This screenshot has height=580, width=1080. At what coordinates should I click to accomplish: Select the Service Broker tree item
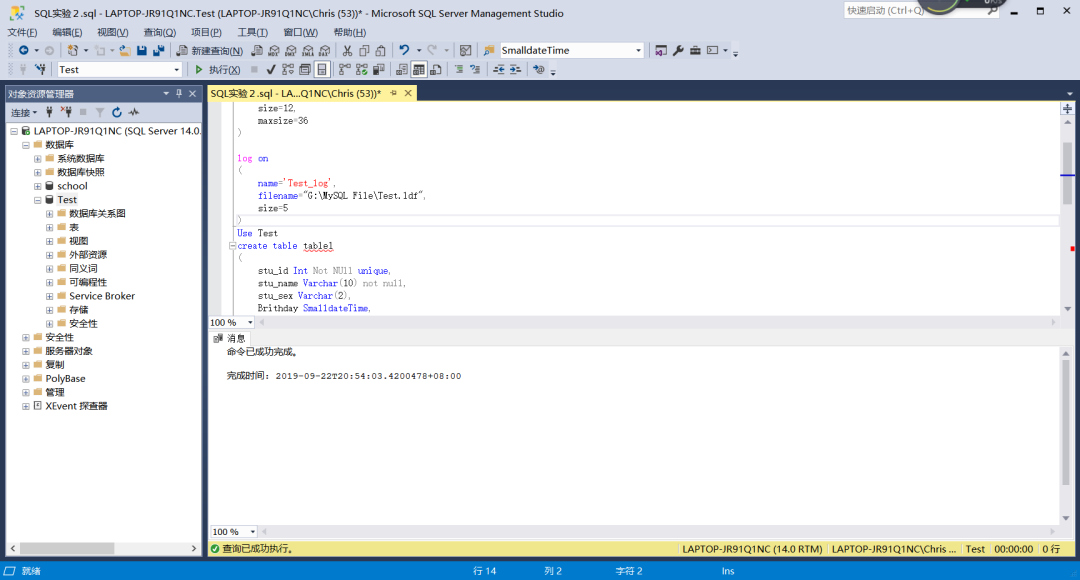tap(102, 296)
